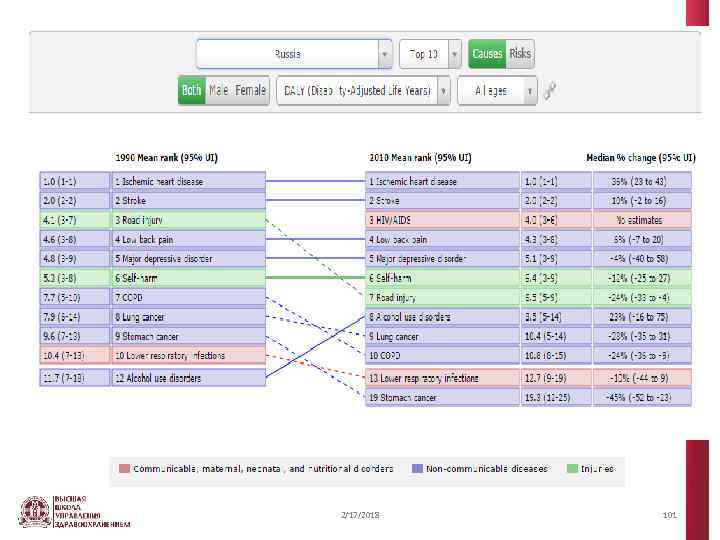Image resolution: width=720 pixels, height=540 pixels.
Task: Open the Top 10 dropdown
Action: 430,54
